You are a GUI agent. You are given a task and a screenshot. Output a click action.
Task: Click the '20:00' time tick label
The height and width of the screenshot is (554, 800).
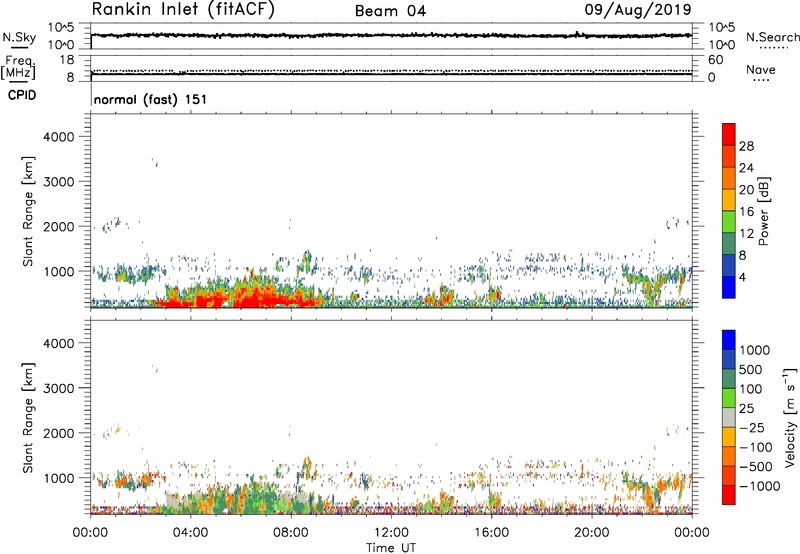(x=592, y=533)
